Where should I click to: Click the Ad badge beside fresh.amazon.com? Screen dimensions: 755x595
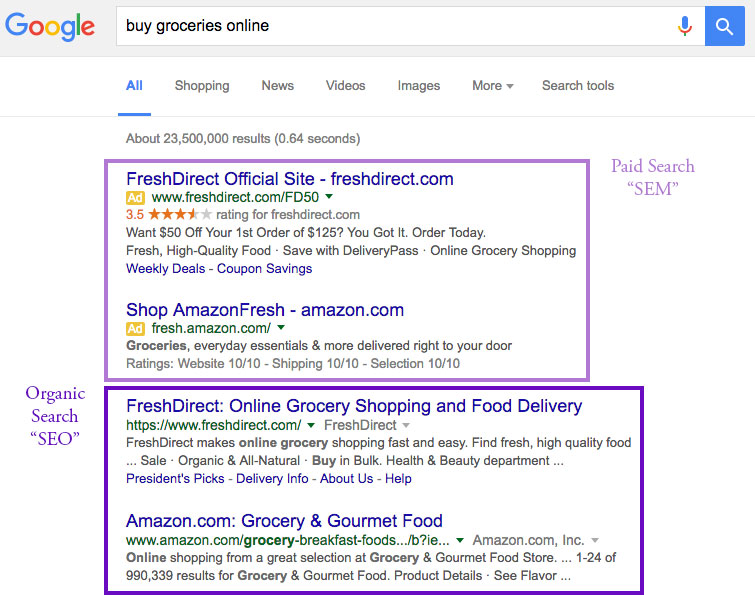pyautogui.click(x=135, y=328)
